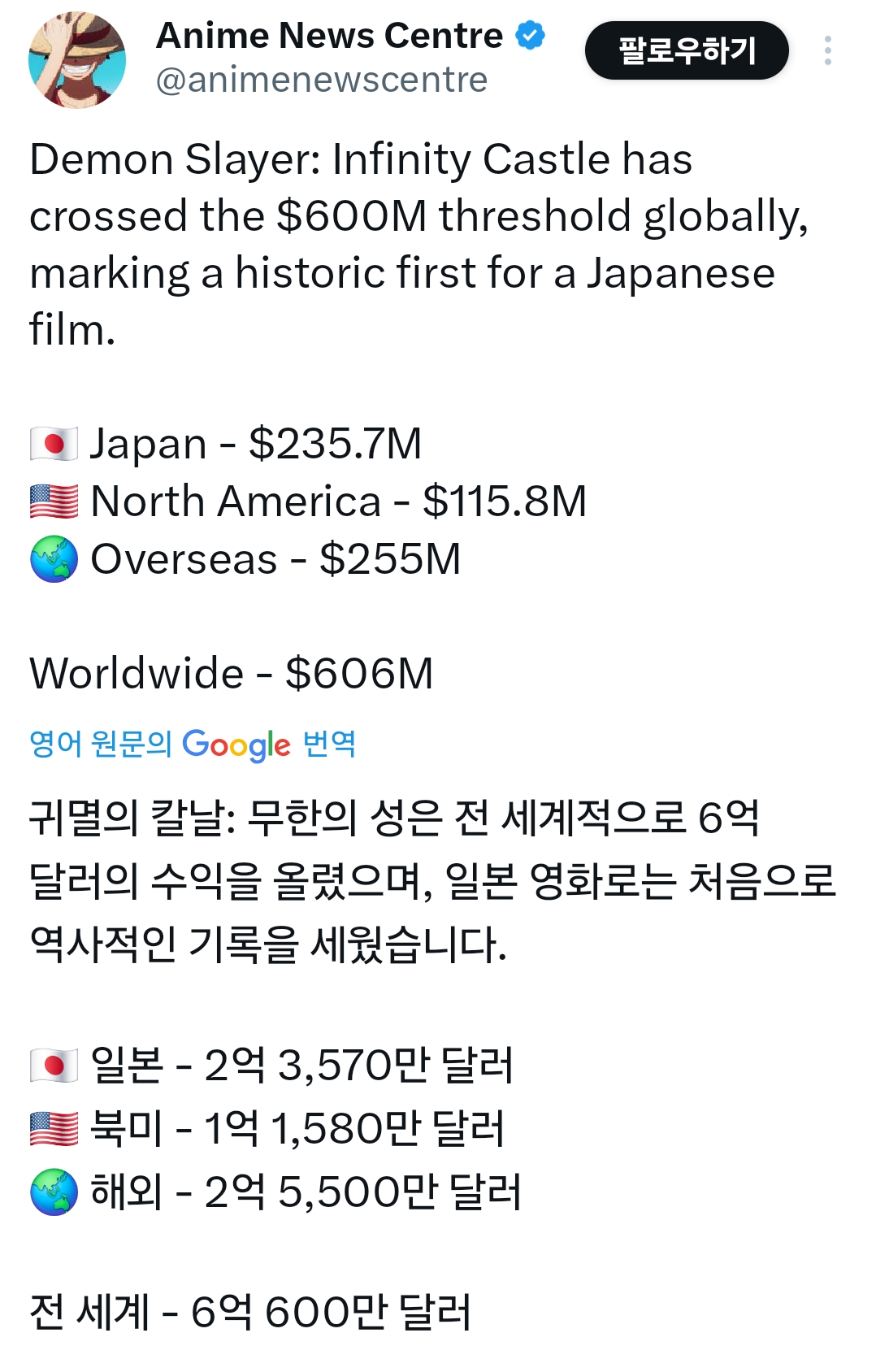Tap the Google logo in translation credit
Image resolution: width=876 pixels, height=1372 pixels.
[x=236, y=744]
